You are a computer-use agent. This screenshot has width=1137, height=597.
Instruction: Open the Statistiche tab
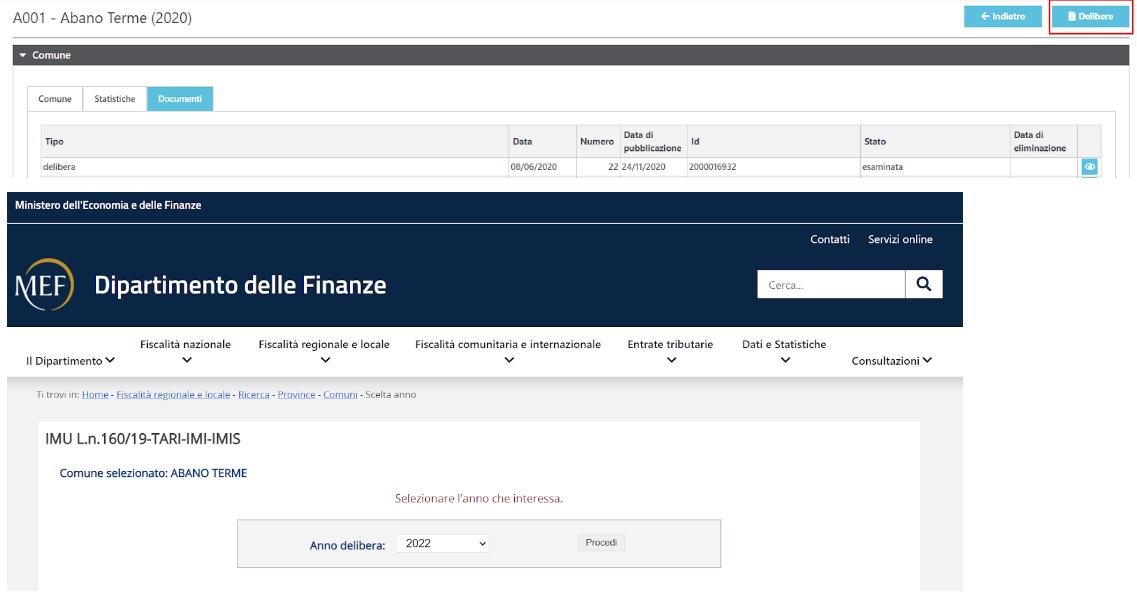point(115,99)
